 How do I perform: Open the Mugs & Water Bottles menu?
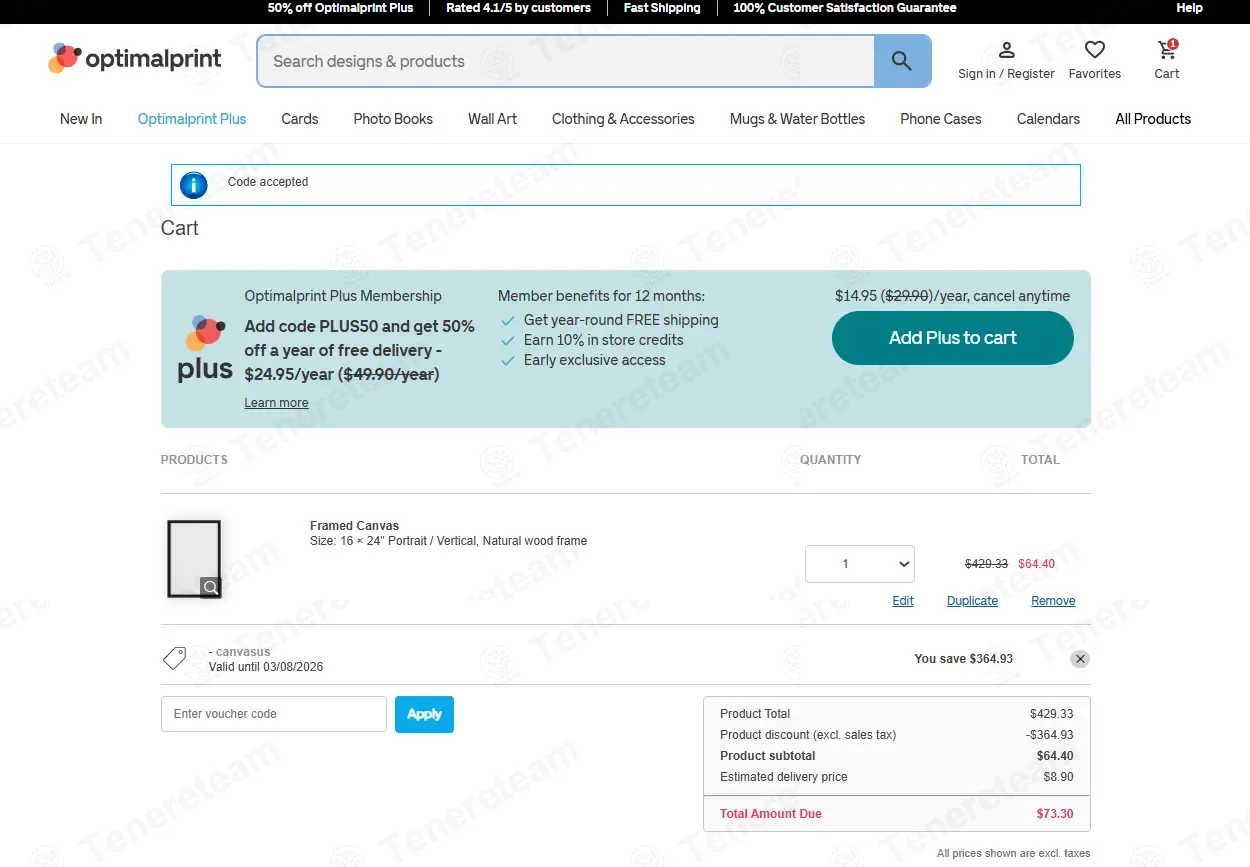[x=797, y=119]
